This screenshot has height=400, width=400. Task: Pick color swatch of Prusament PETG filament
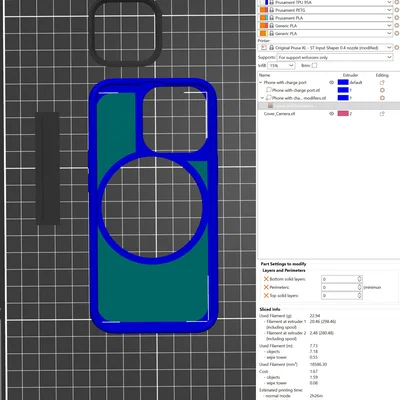(x=263, y=10)
